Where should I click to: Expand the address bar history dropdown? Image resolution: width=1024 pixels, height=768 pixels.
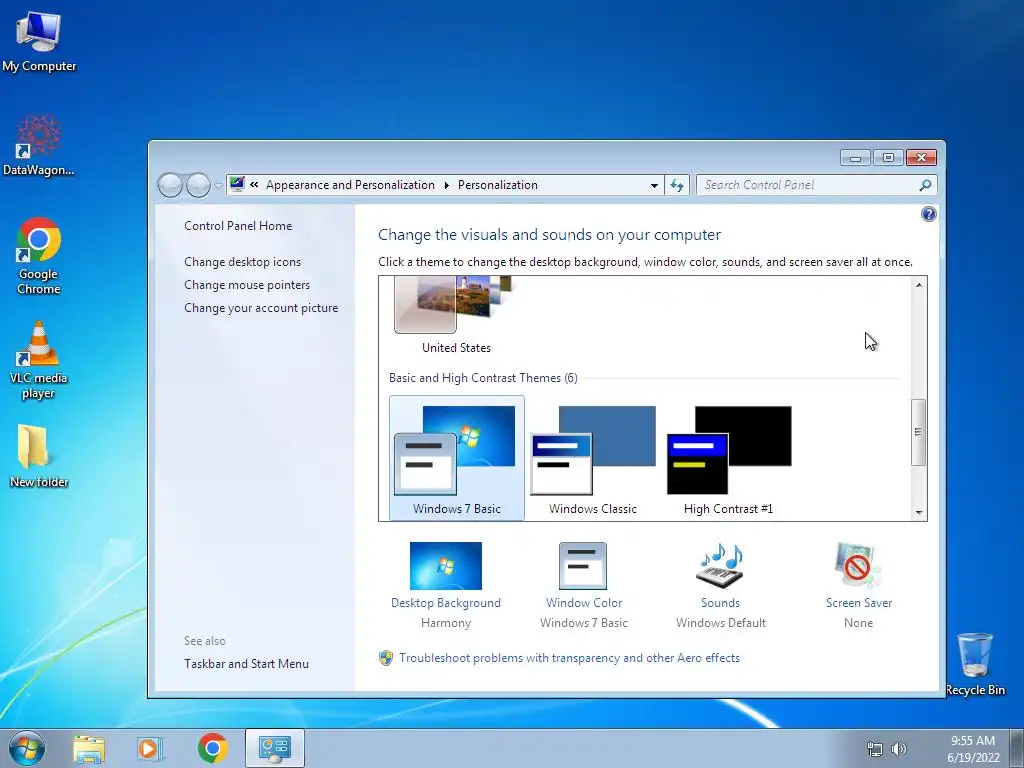(x=654, y=185)
